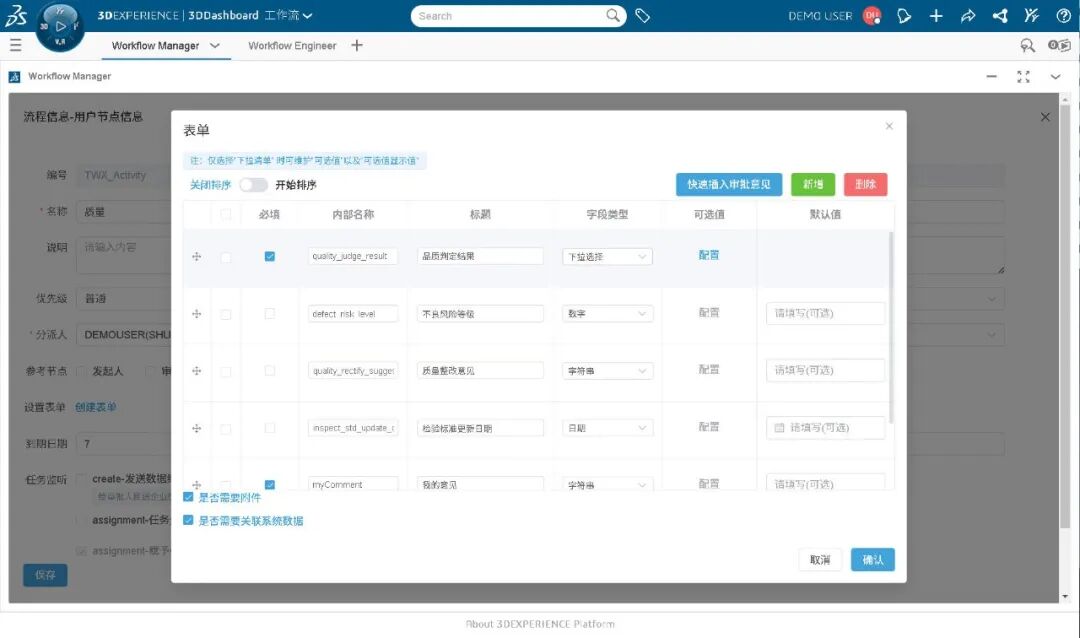Click the search magnifier icon
1080x638 pixels.
click(612, 15)
